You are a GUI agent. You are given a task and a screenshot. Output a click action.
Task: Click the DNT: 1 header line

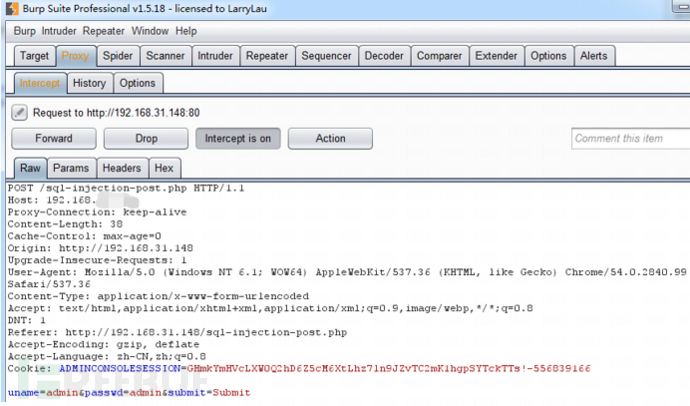click(26, 320)
